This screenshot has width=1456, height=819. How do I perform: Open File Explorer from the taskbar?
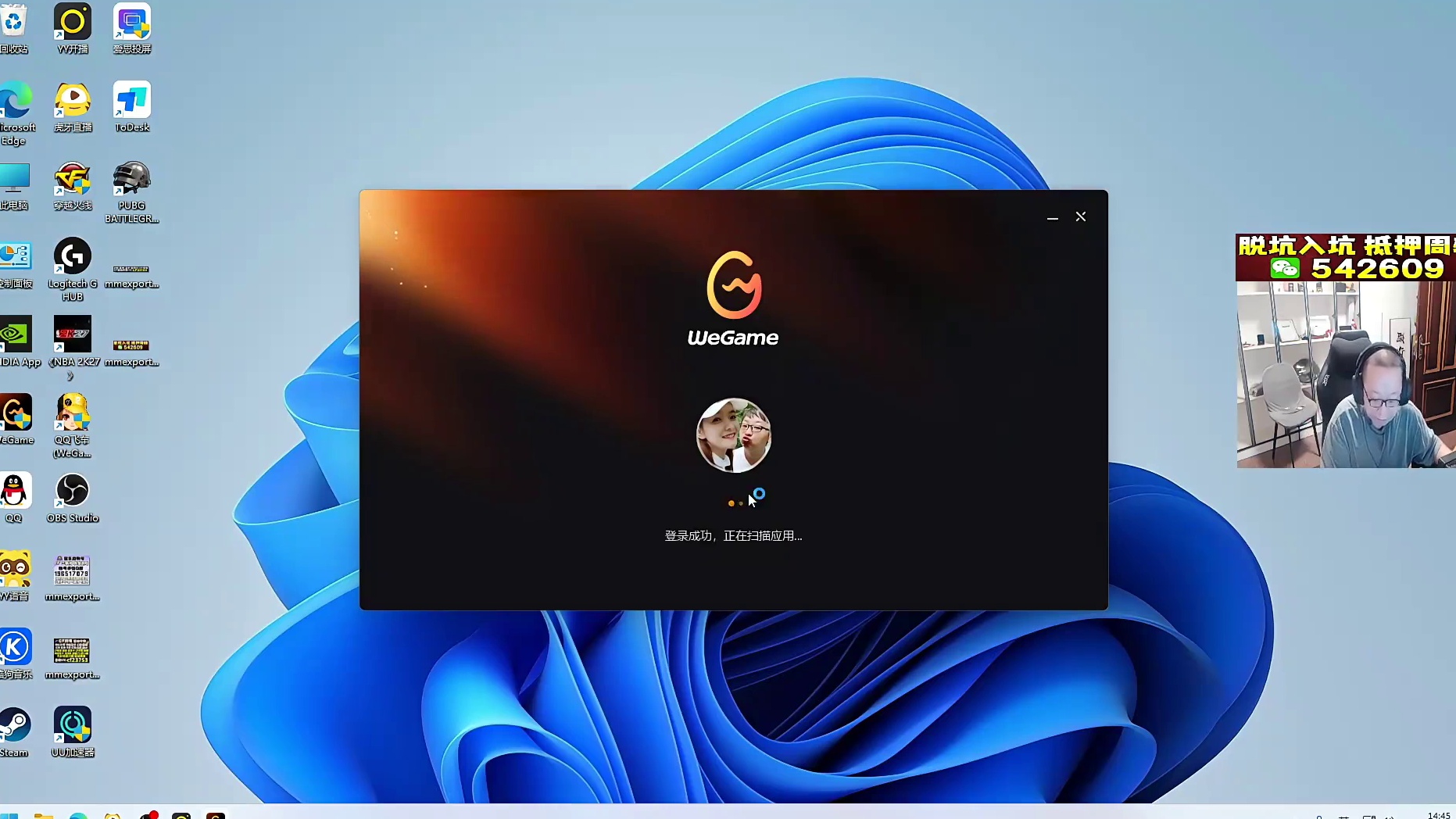pyautogui.click(x=44, y=814)
